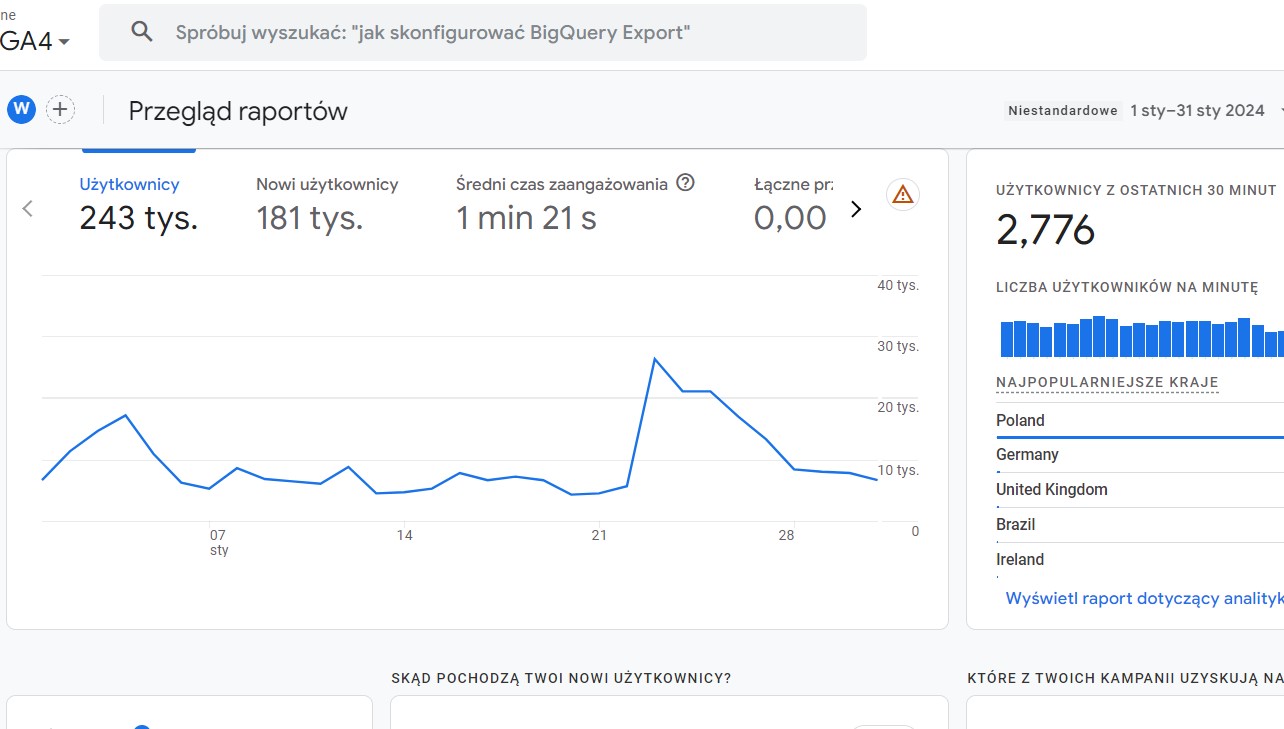Click the Germany country row

tap(1027, 455)
